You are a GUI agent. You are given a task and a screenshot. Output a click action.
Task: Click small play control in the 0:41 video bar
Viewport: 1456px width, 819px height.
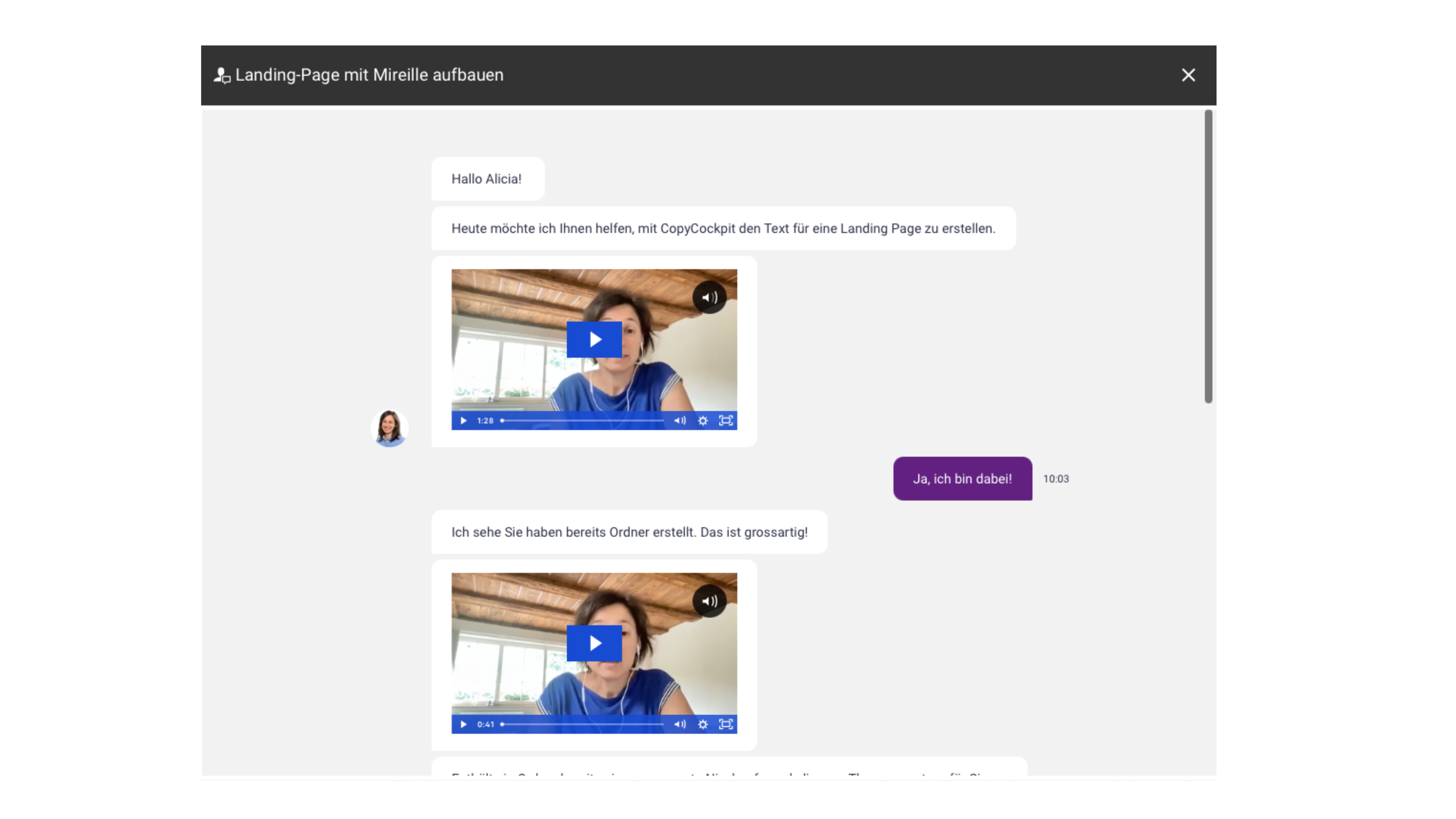tap(463, 724)
